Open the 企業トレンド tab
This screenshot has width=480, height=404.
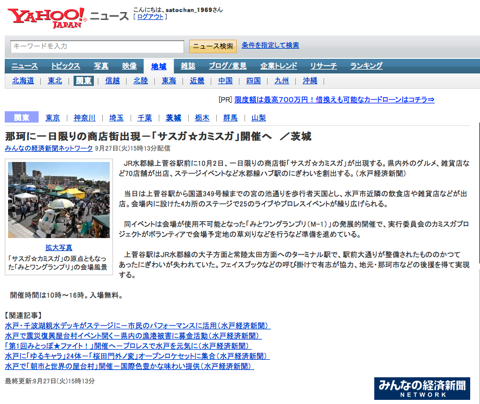tap(279, 66)
